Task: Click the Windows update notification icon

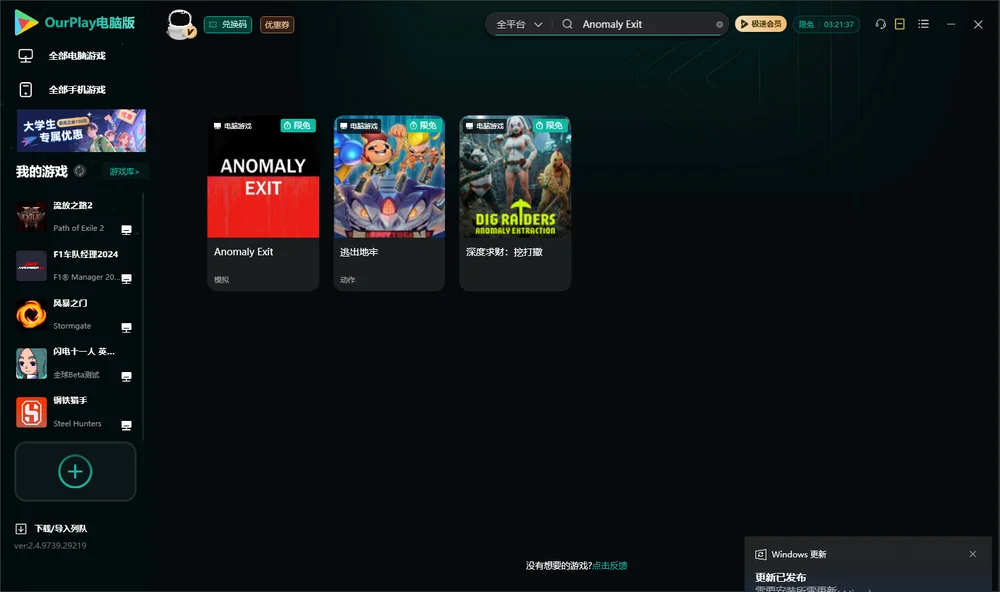Action: 760,554
